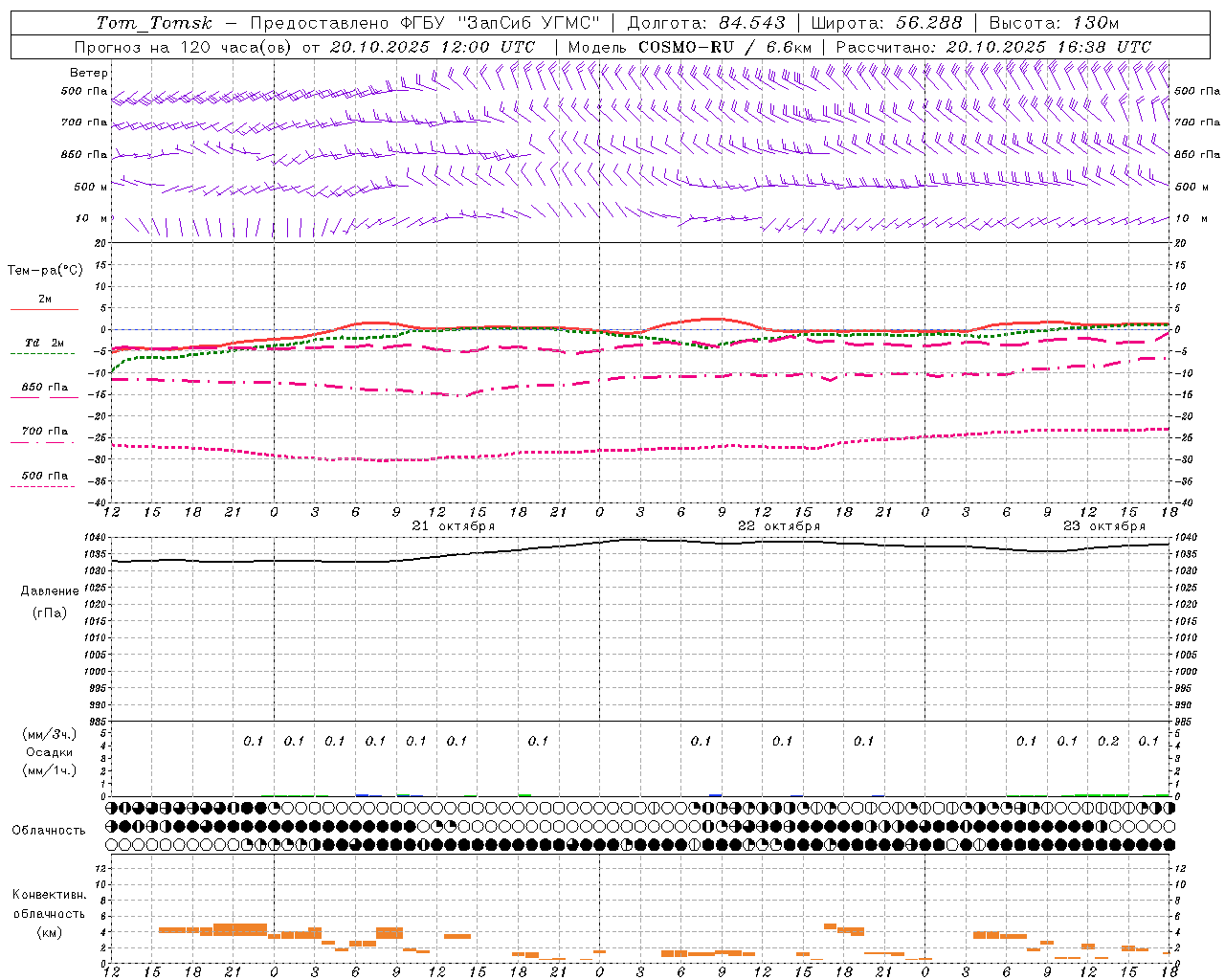Screen dimensions: 1225x980
Task: Click the '10 м' wind level label on the left
Action: [x=92, y=219]
